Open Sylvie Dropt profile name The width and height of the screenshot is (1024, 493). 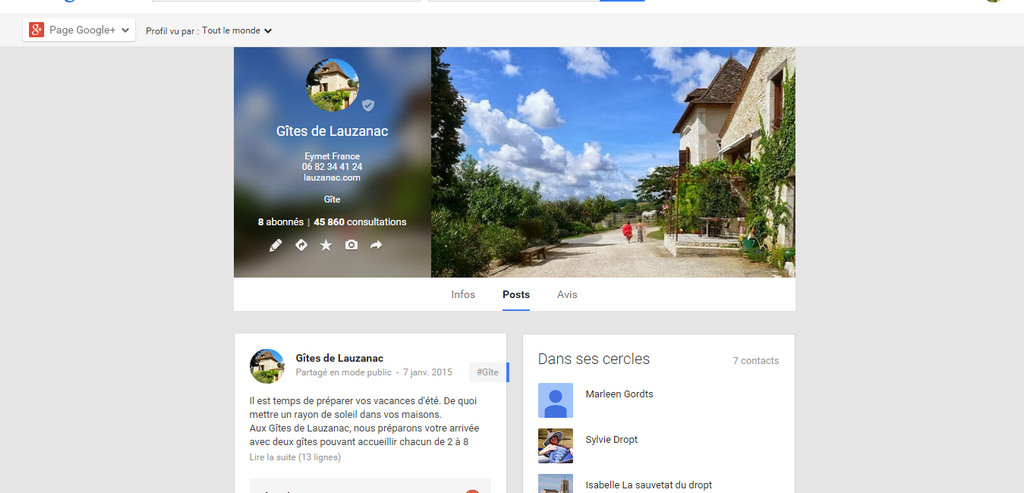(611, 439)
